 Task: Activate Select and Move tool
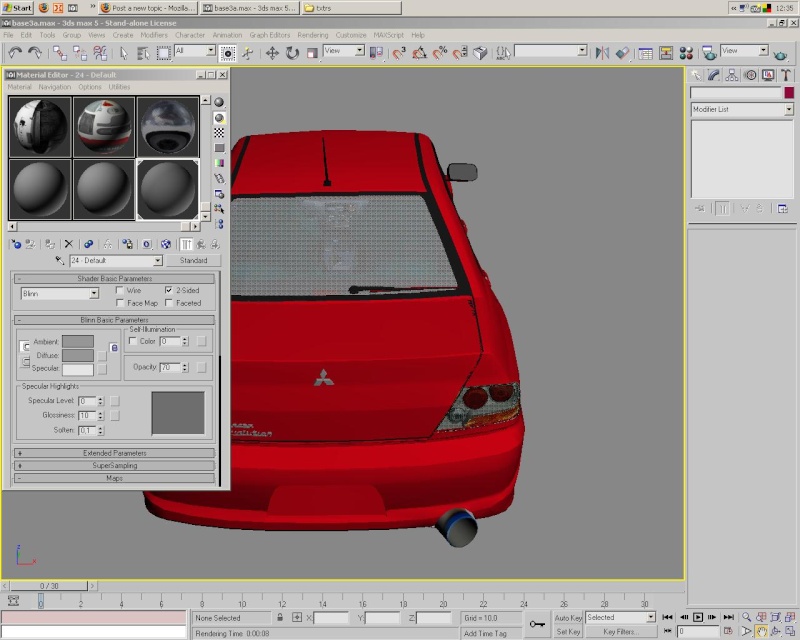(x=272, y=53)
